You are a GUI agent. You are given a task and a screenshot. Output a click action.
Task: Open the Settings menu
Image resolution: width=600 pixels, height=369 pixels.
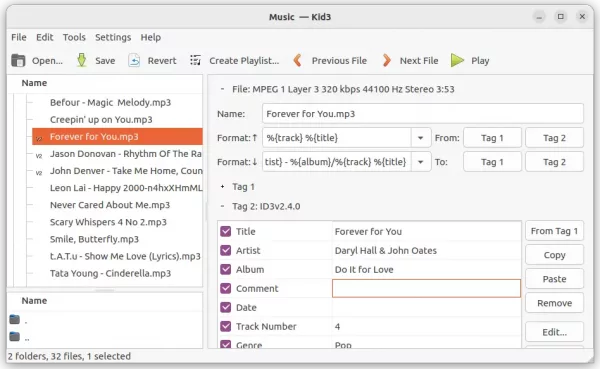click(x=113, y=37)
